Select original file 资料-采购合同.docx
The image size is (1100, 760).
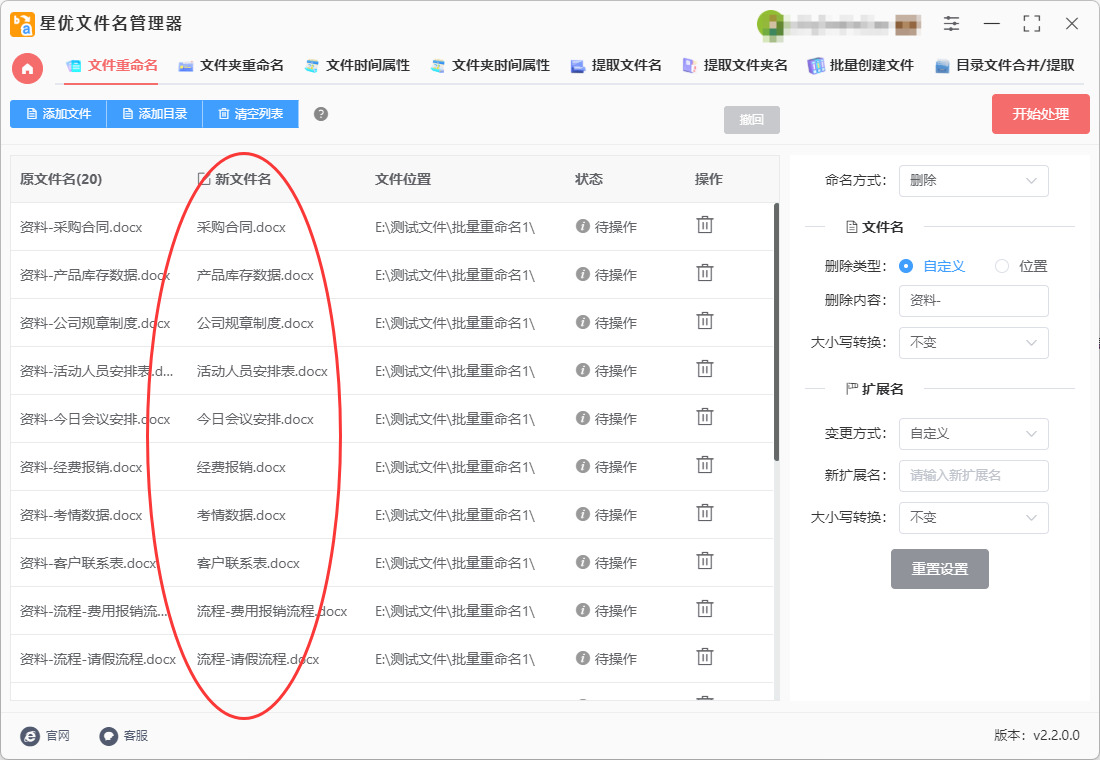(x=81, y=227)
